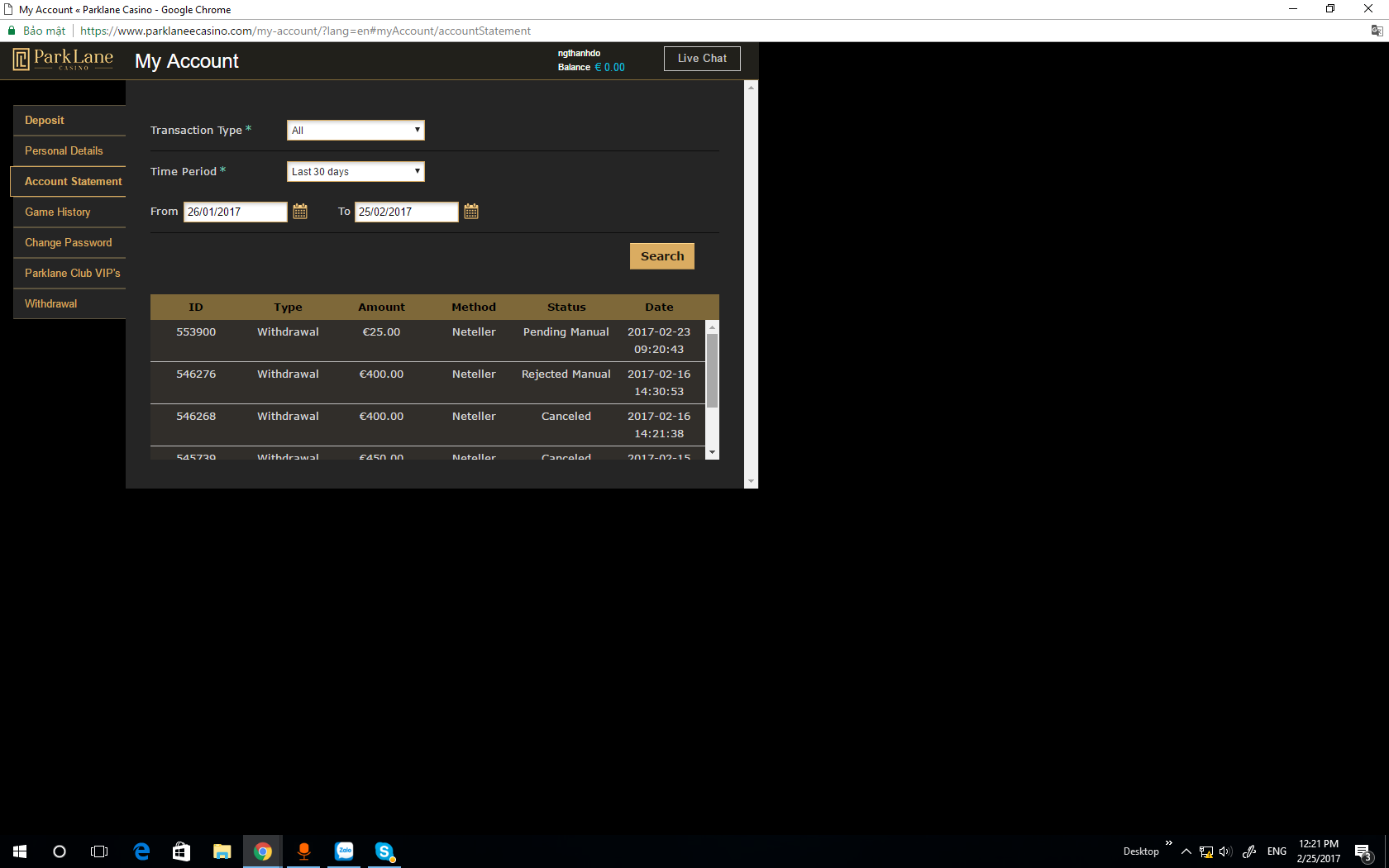Open the pen workspace tray icon
1389x868 pixels.
(x=1249, y=851)
